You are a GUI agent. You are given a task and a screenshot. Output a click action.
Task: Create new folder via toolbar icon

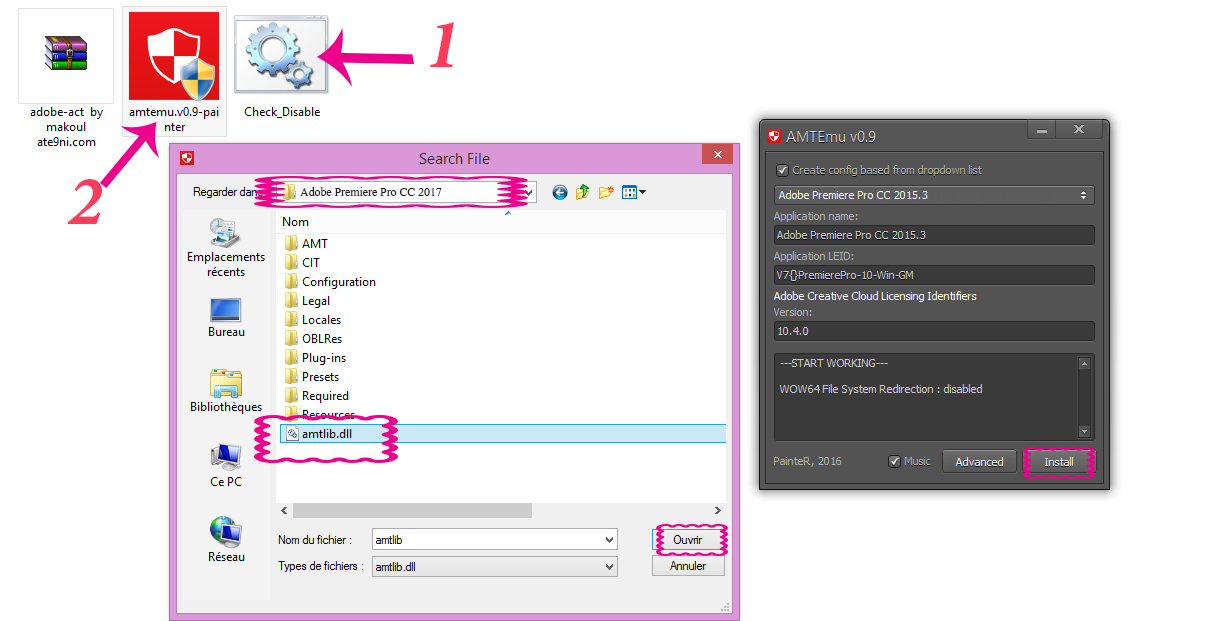606,192
